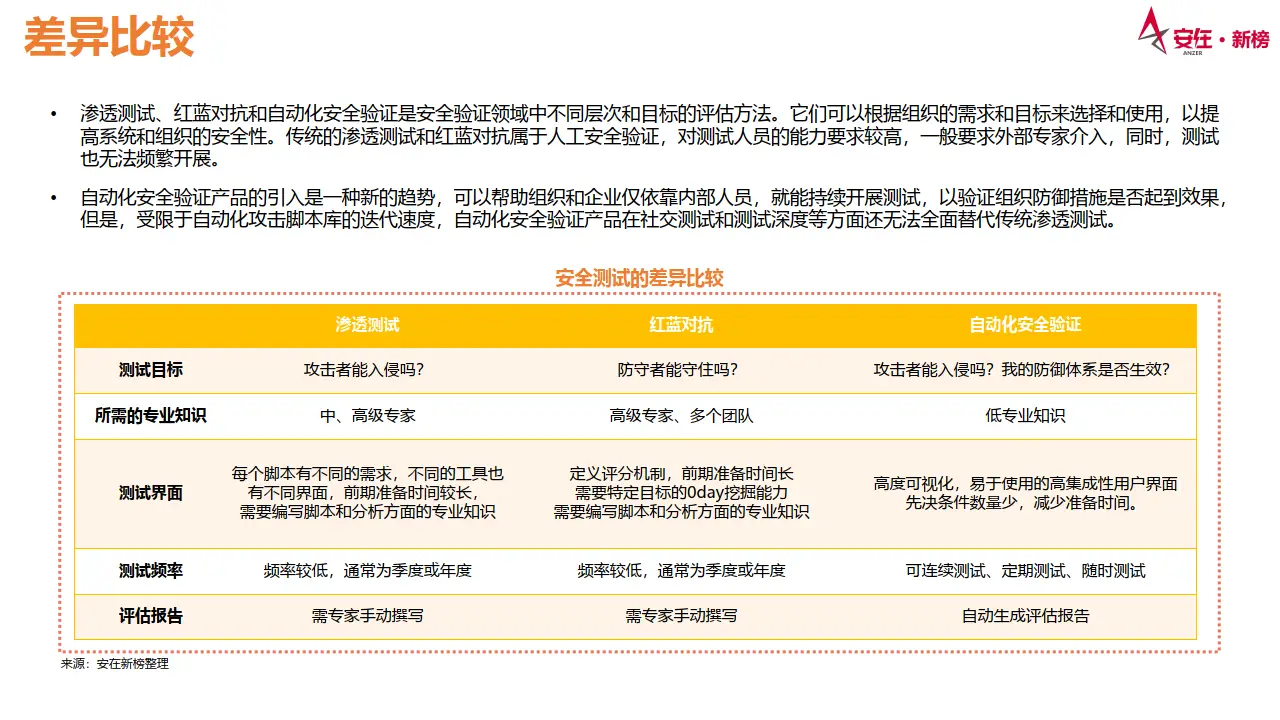The width and height of the screenshot is (1280, 720).
Task: Click the cell starting 每个脚本有不同的需求
Action: 367,493
